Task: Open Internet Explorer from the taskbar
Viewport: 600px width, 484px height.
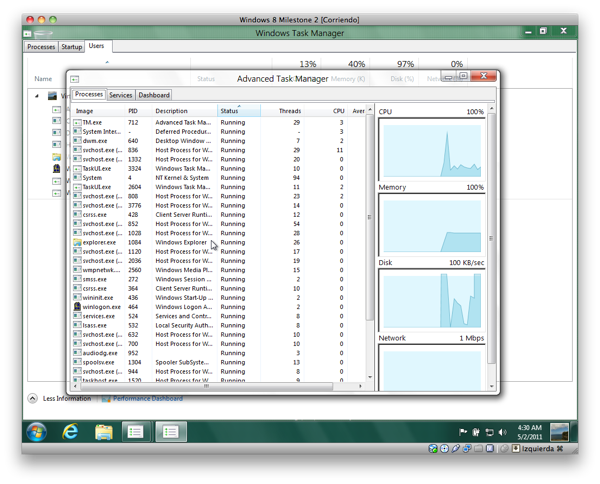Action: coord(70,432)
